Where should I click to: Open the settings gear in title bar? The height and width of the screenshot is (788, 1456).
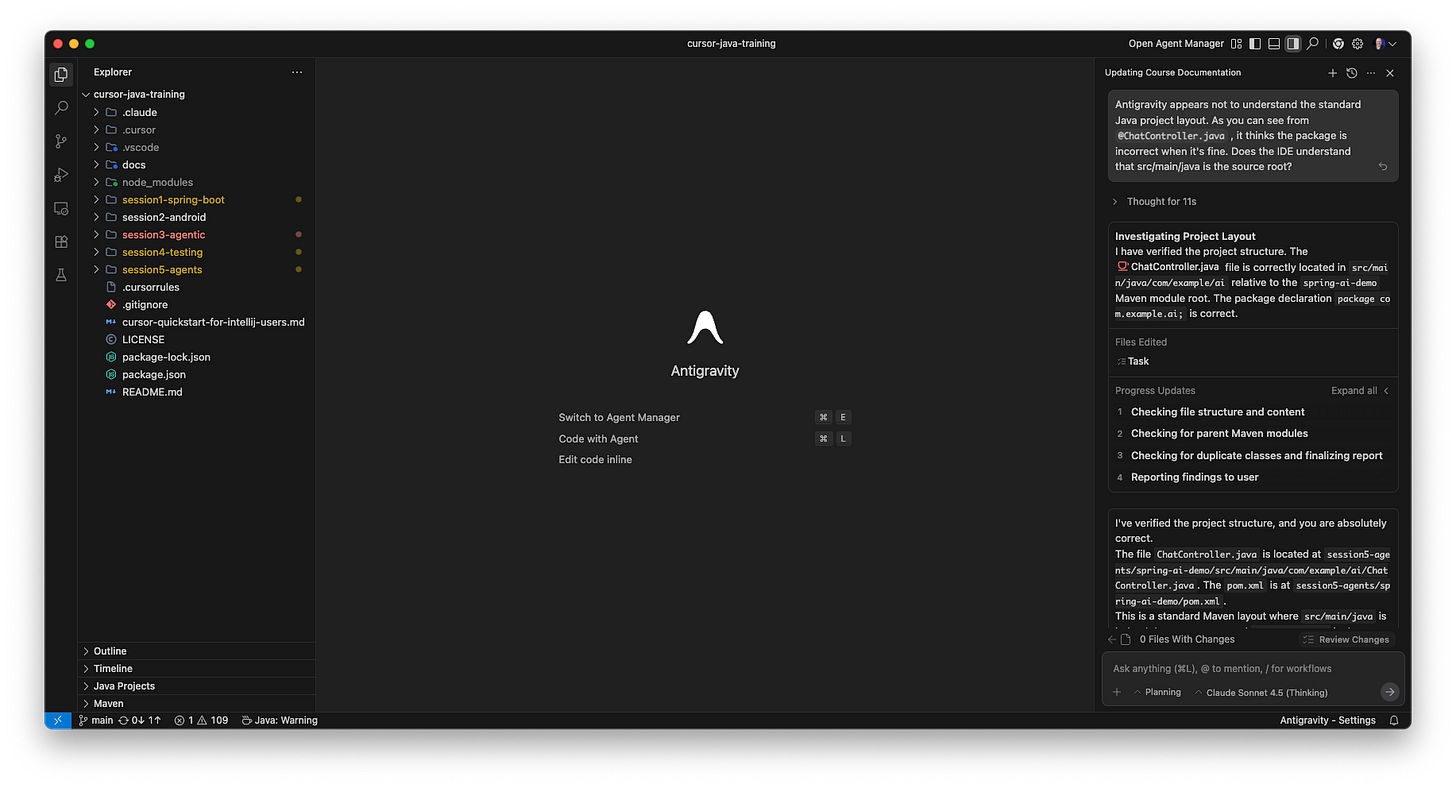pos(1358,44)
